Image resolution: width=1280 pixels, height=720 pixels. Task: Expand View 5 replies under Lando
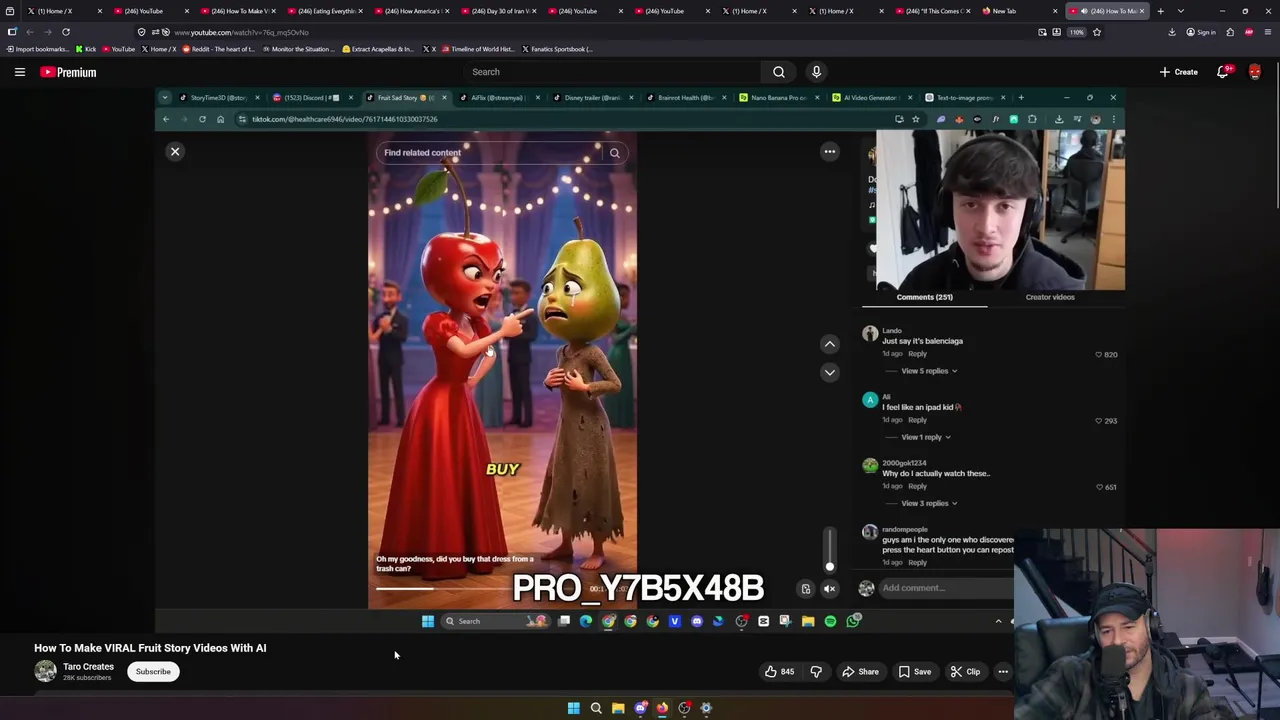click(x=929, y=371)
